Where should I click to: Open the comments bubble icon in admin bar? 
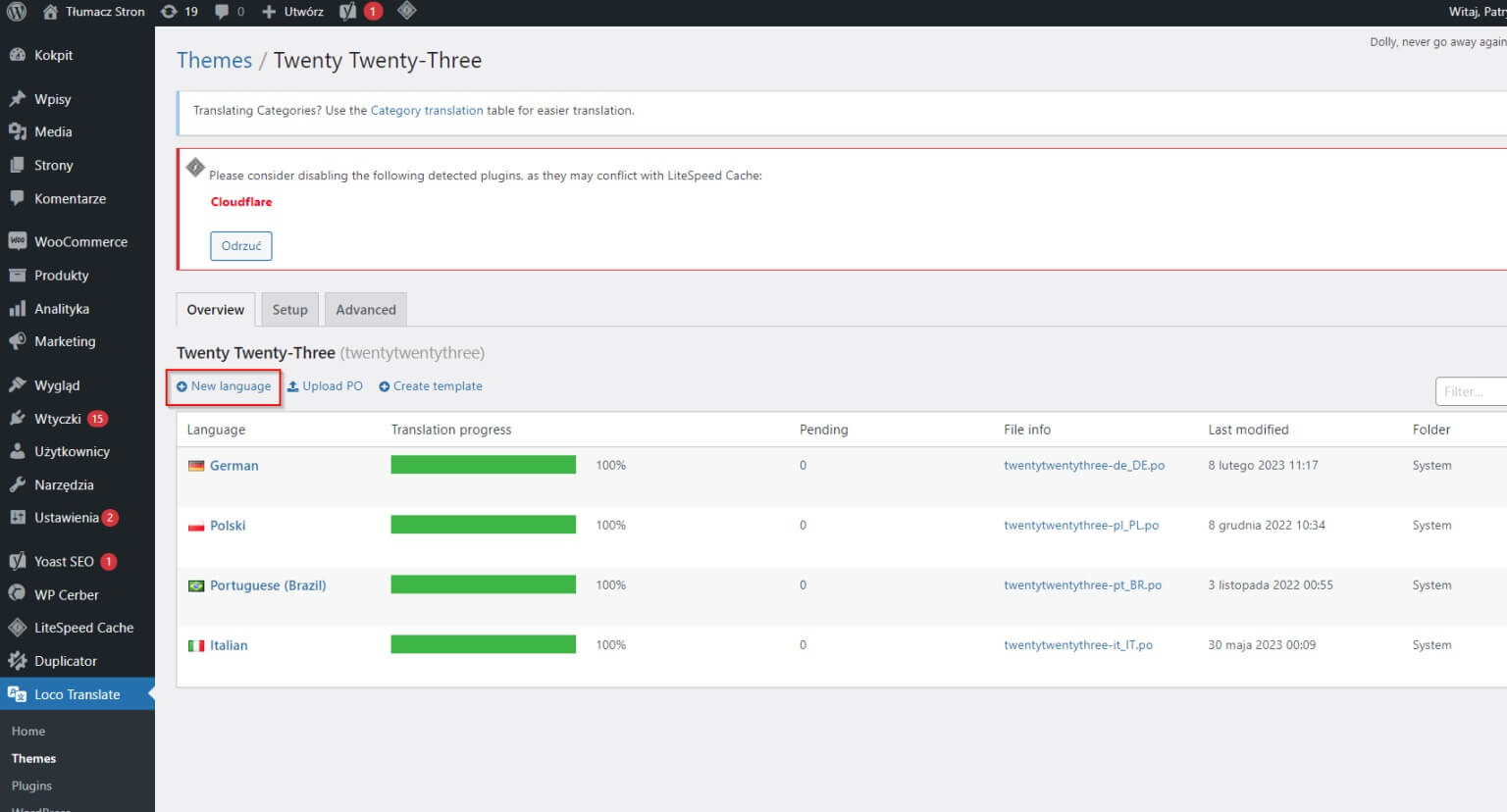tap(222, 12)
